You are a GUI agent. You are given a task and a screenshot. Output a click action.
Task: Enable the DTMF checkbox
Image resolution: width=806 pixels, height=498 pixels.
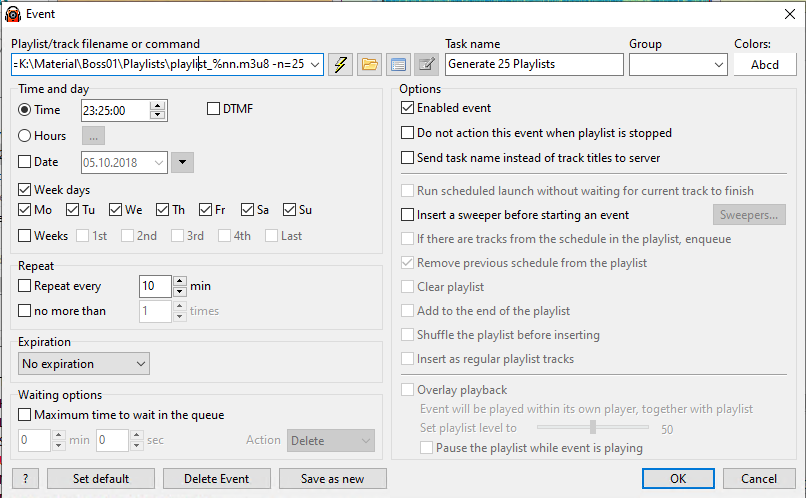[213, 109]
